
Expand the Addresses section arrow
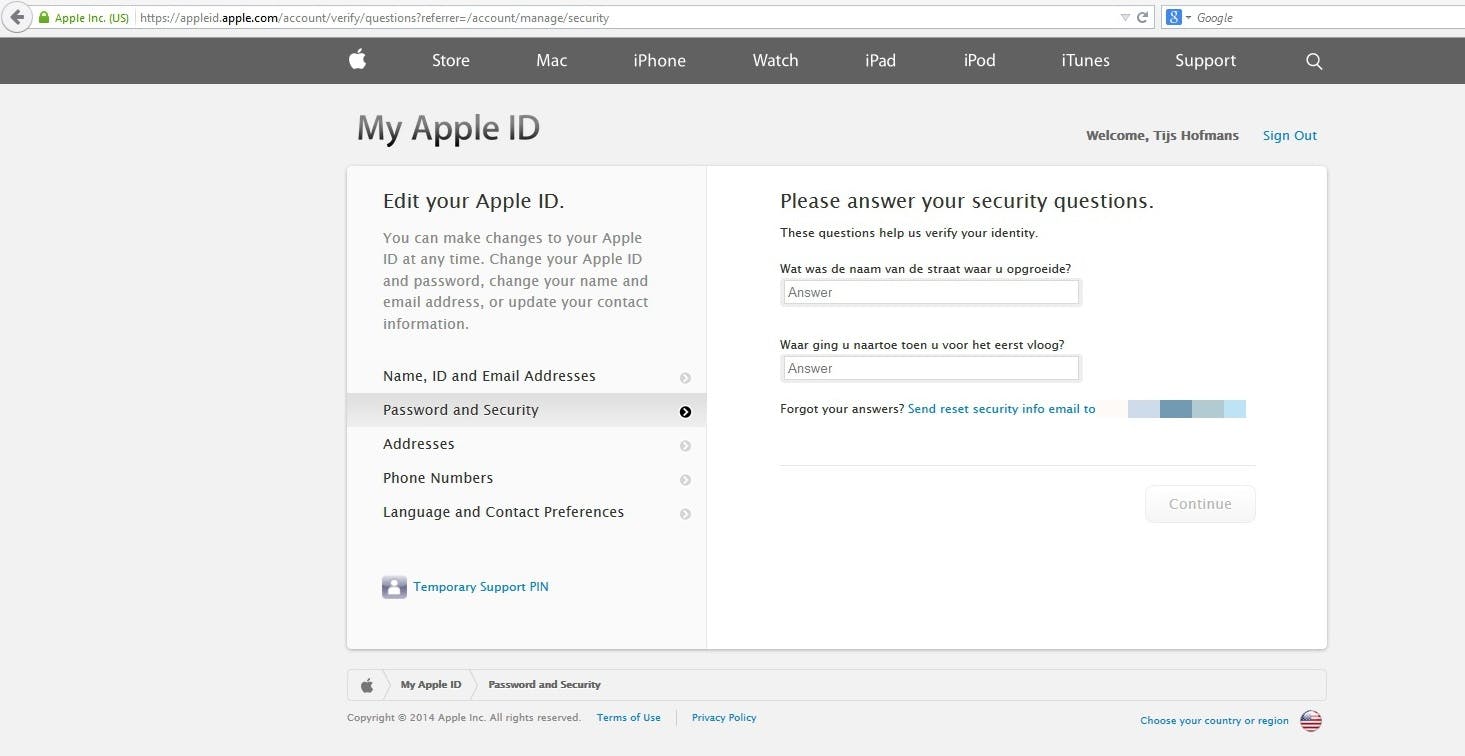[685, 446]
